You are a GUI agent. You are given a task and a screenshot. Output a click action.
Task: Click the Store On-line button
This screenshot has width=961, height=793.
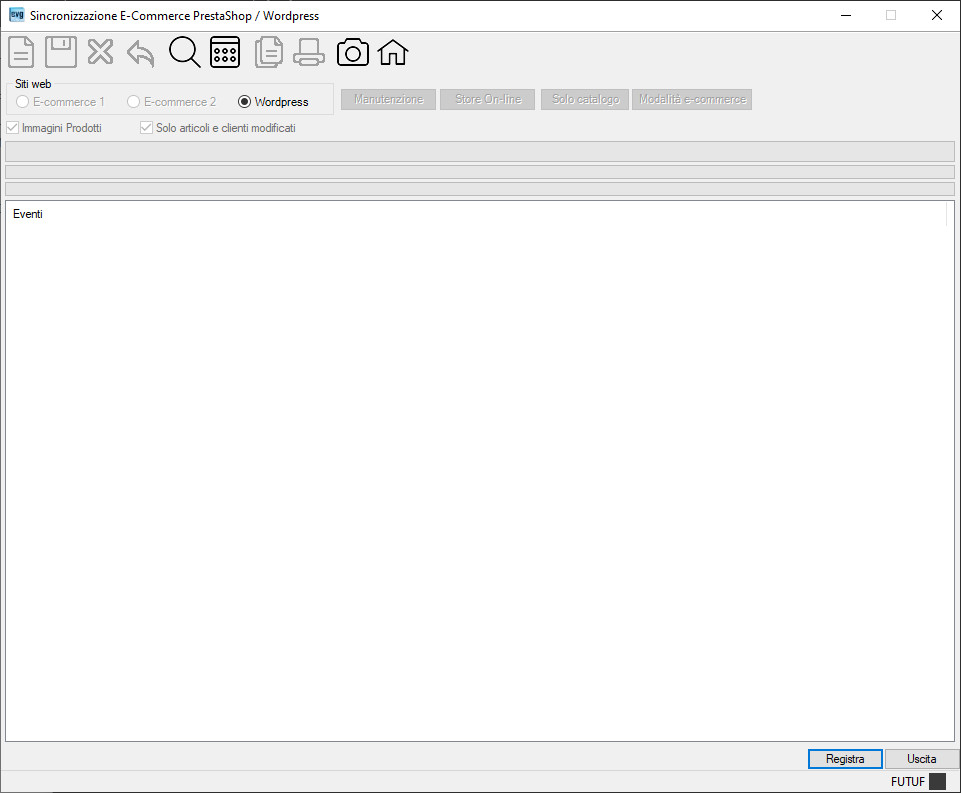point(487,99)
